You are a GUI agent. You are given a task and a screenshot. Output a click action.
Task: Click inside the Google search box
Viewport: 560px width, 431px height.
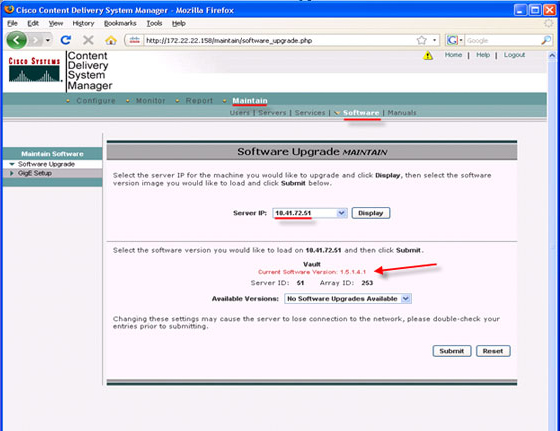click(502, 40)
